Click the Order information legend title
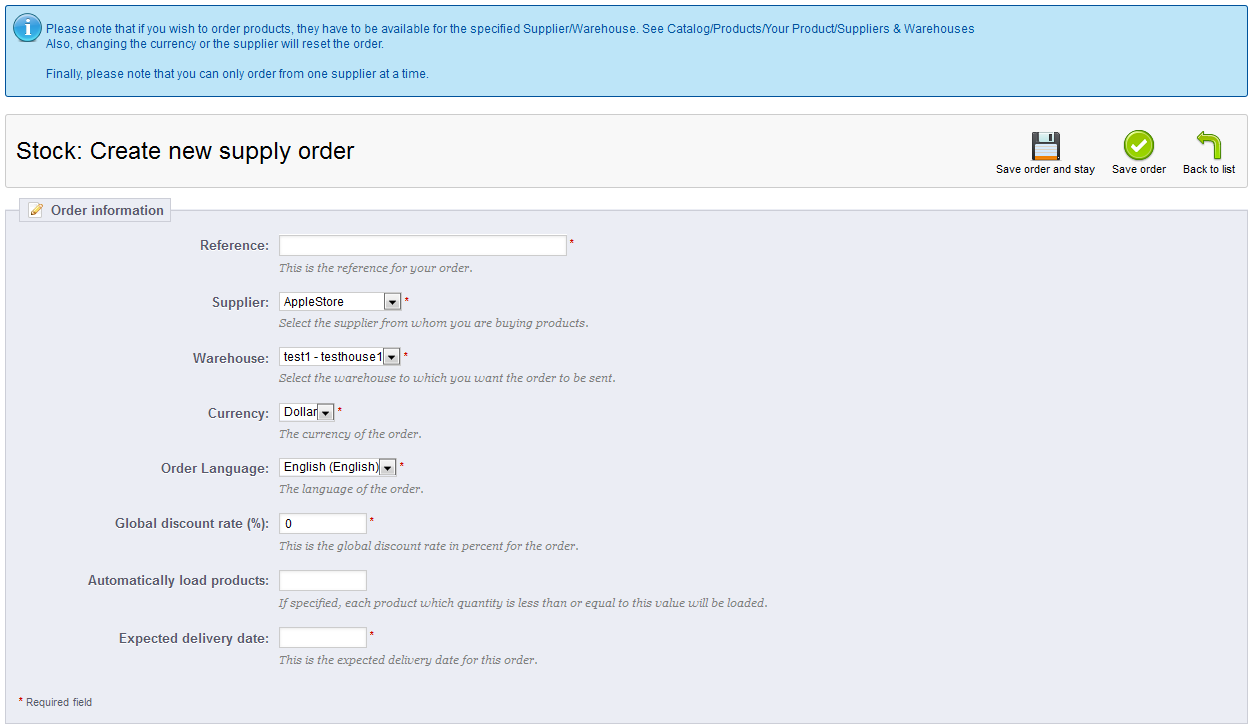Image resolution: width=1252 pixels, height=728 pixels. tap(107, 210)
